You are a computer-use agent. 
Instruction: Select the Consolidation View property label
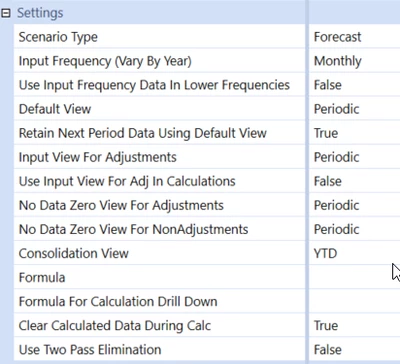click(x=74, y=253)
